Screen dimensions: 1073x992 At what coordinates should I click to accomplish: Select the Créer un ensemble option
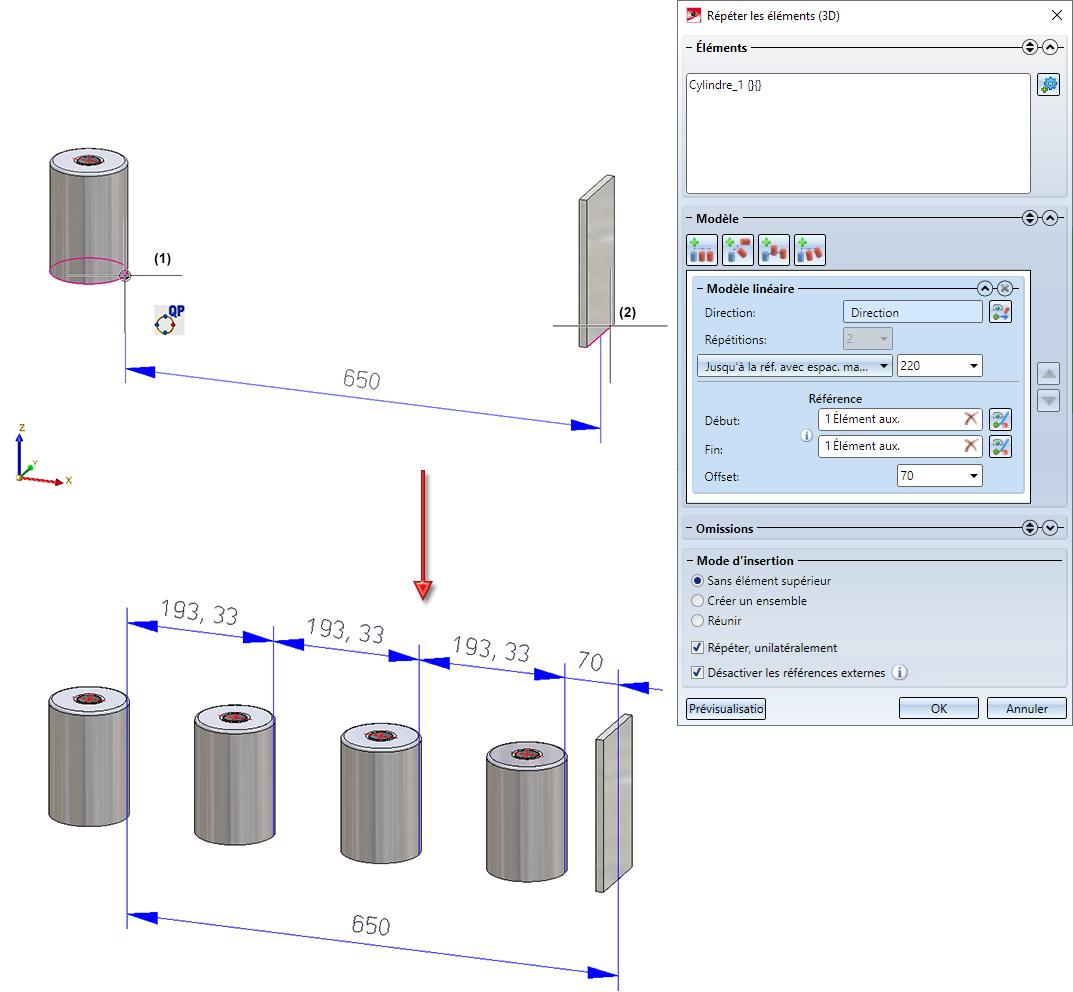[x=697, y=601]
